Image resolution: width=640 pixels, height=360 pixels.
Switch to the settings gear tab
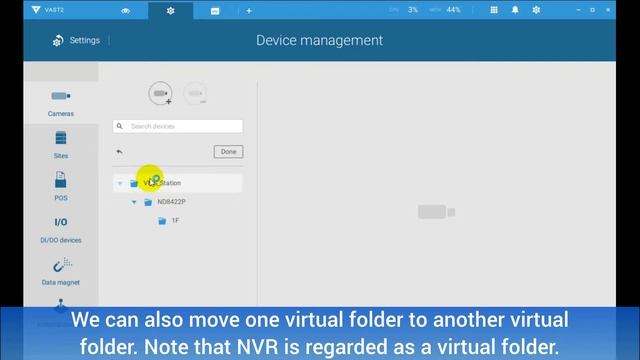coord(171,11)
